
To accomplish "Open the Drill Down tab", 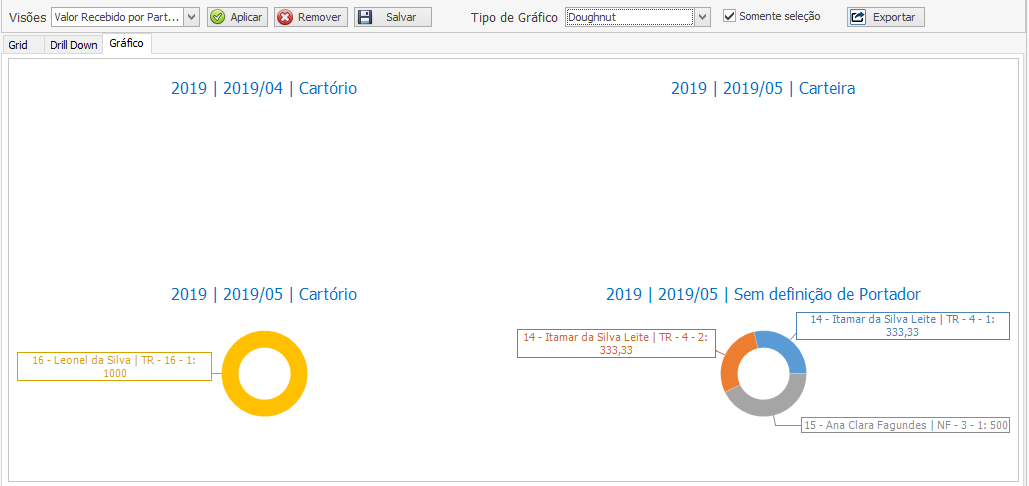I will (x=74, y=45).
